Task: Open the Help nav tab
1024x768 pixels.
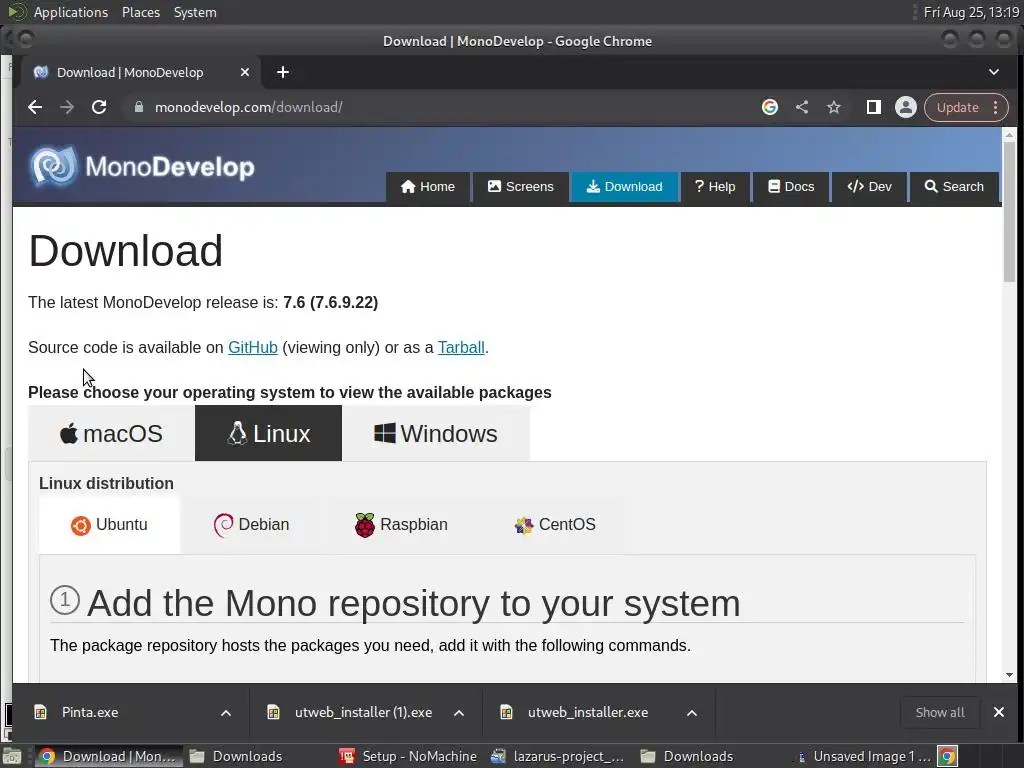Action: point(715,187)
